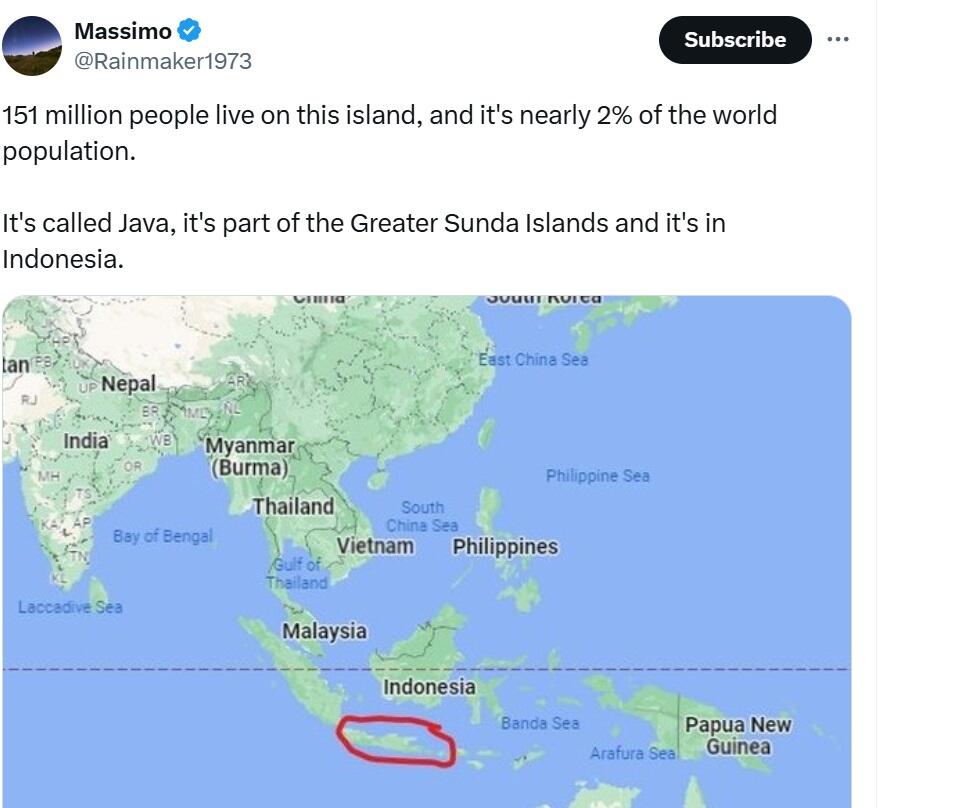Click the Papua New Guinea map label

737,735
